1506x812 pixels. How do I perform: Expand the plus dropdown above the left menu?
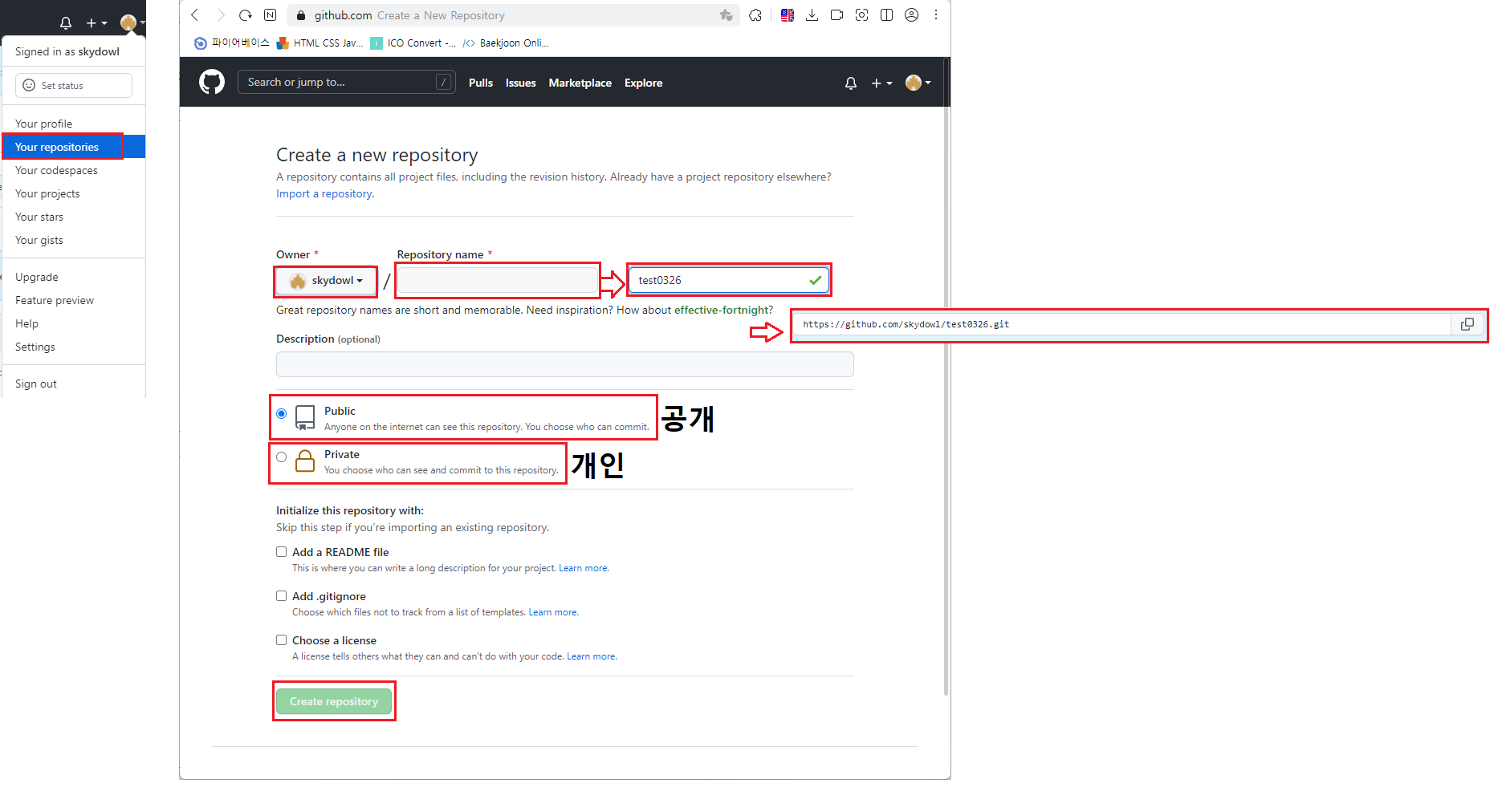(x=96, y=23)
